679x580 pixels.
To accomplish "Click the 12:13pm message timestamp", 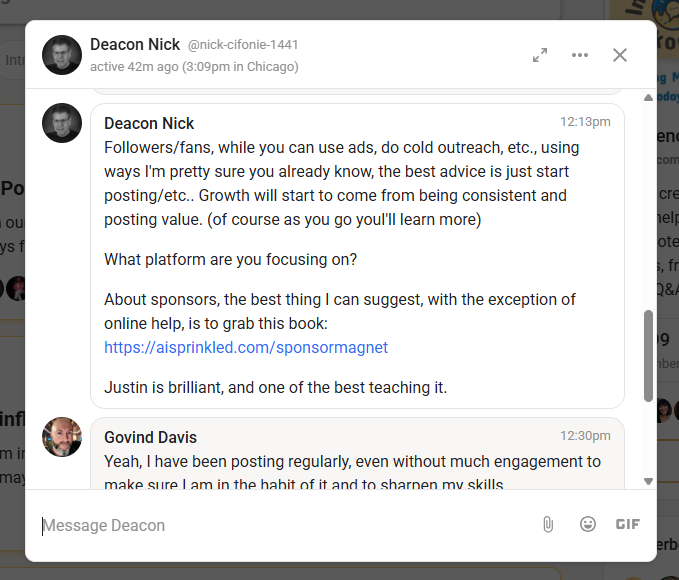I will pyautogui.click(x=585, y=122).
